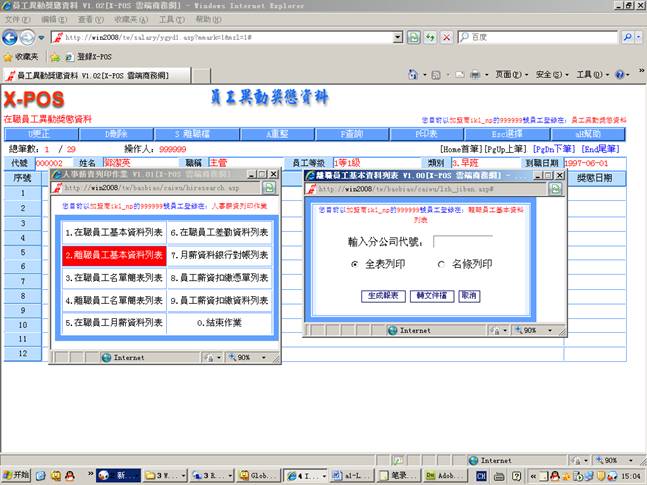Open the 查看(V) menu
The width and height of the screenshot is (647, 485).
click(x=90, y=19)
